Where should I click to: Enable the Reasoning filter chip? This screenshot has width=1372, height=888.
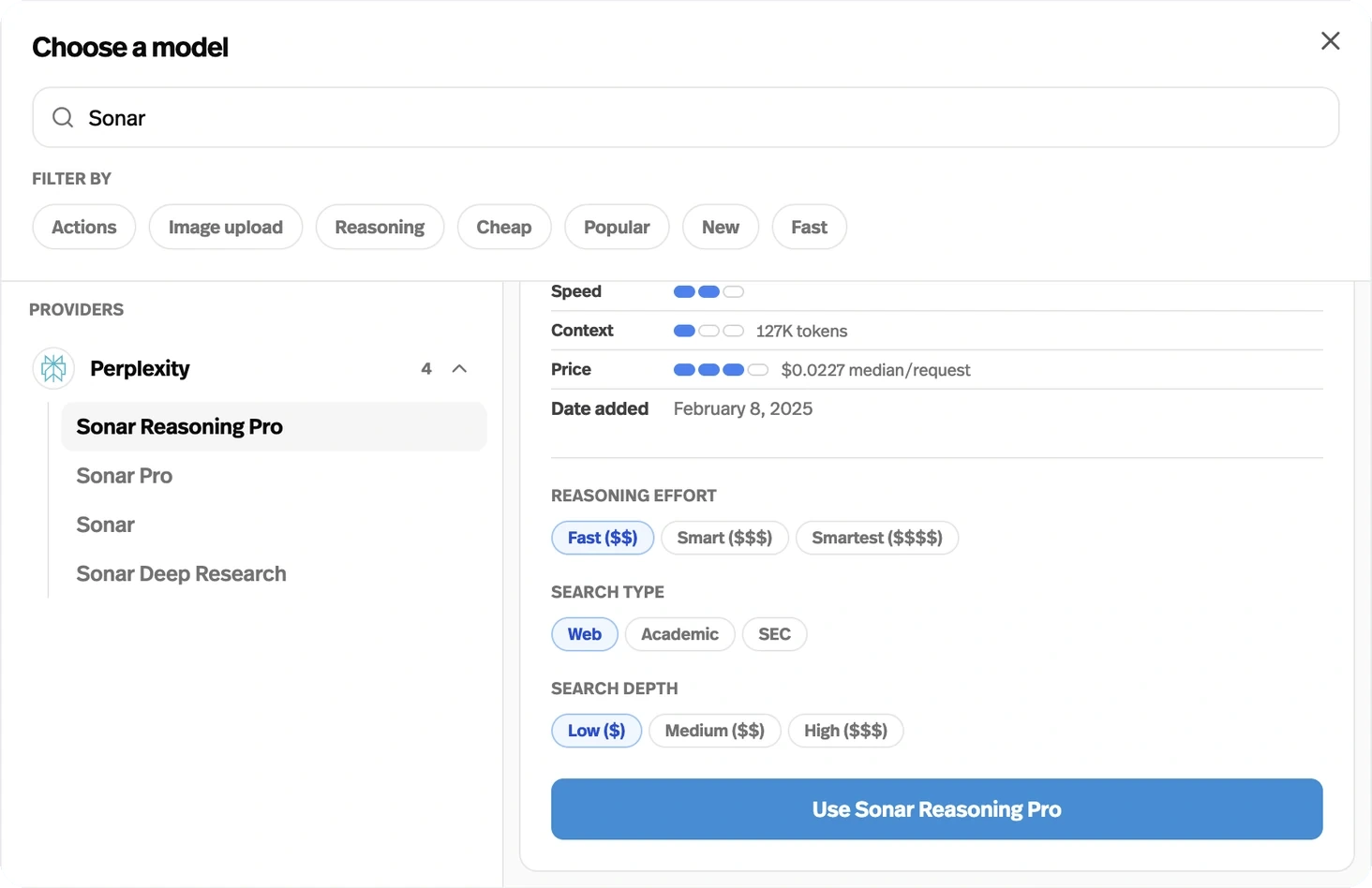[380, 227]
